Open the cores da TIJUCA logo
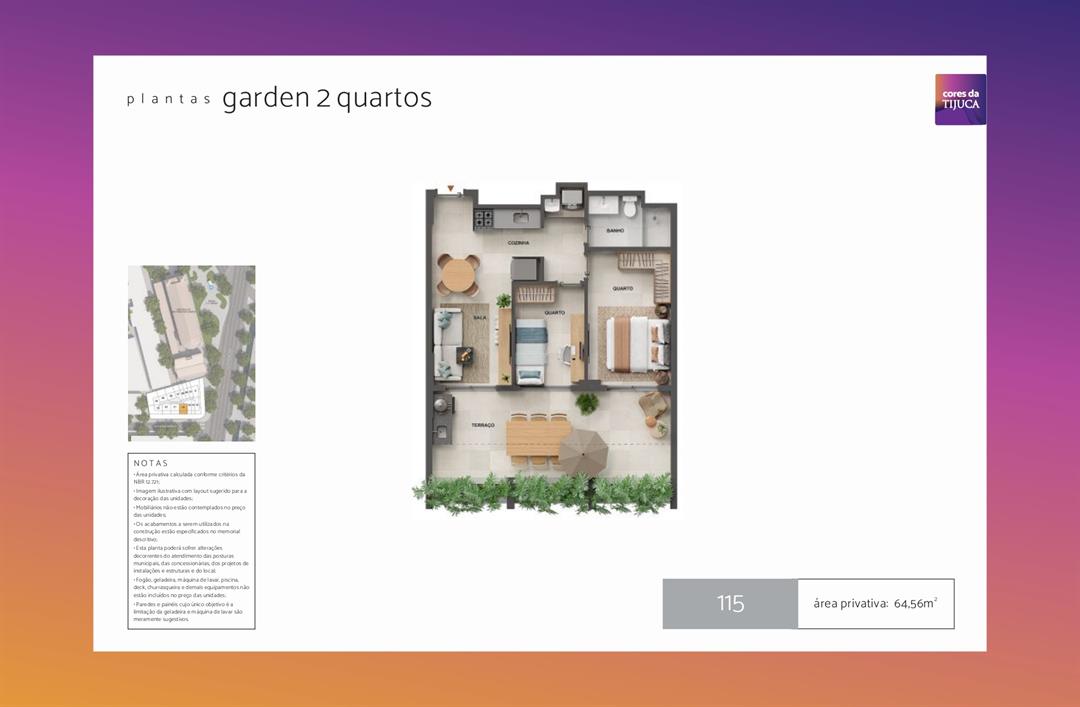The image size is (1080, 707). [960, 100]
